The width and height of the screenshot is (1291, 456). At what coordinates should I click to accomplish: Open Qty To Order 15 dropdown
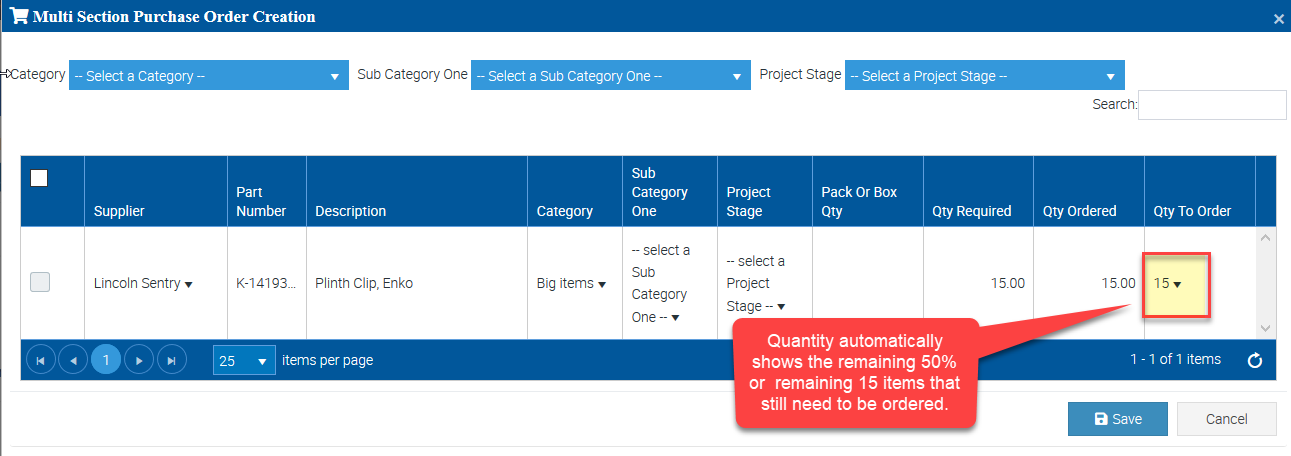1168,284
